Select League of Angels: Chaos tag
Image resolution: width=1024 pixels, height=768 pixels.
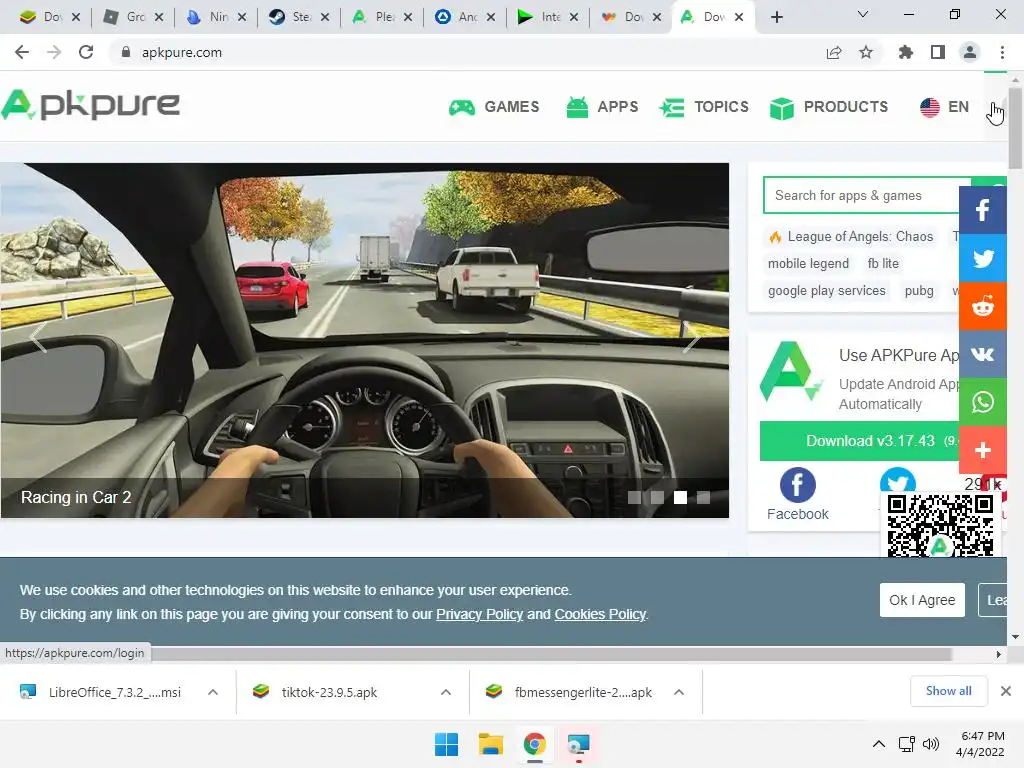coord(852,236)
